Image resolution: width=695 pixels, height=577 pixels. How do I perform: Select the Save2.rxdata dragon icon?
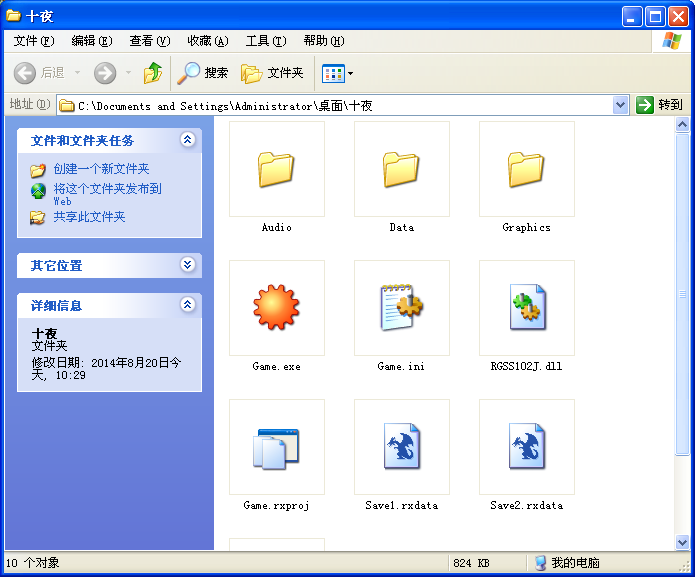527,446
